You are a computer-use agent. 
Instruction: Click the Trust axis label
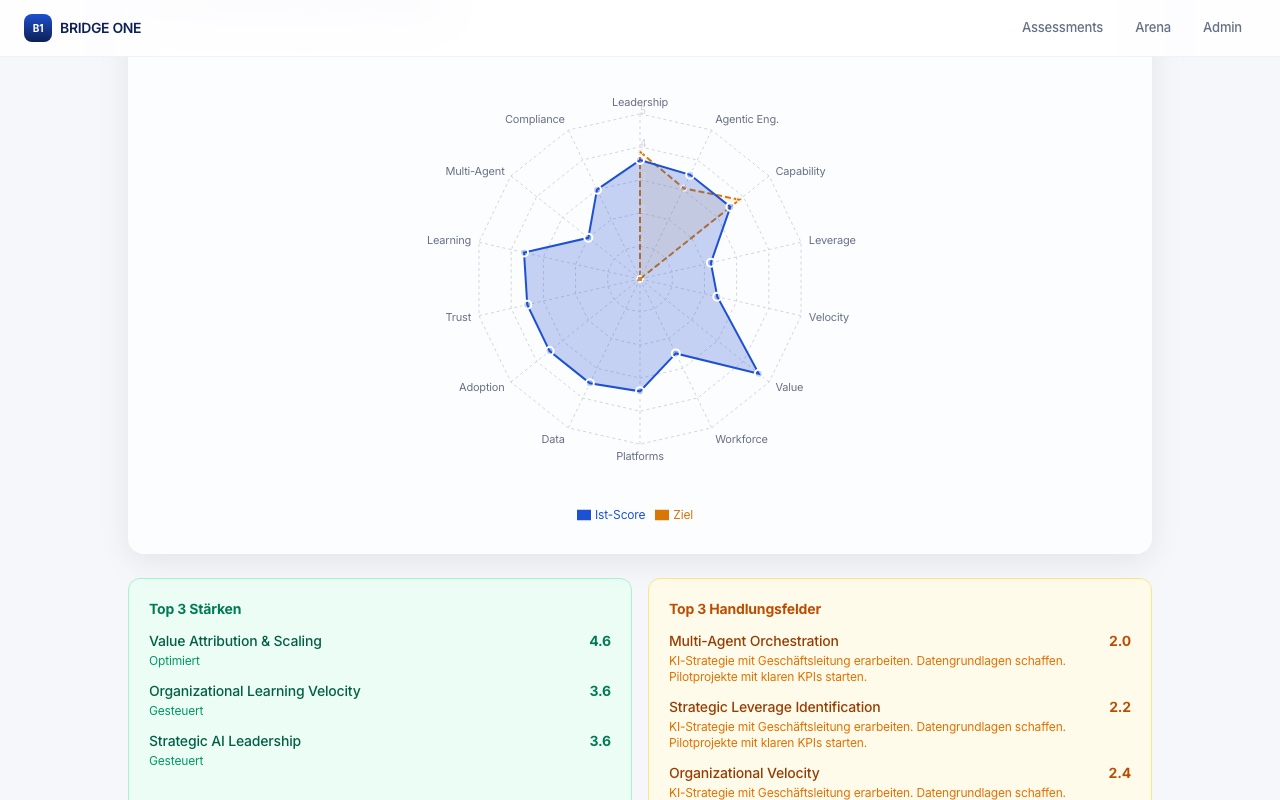pos(458,317)
